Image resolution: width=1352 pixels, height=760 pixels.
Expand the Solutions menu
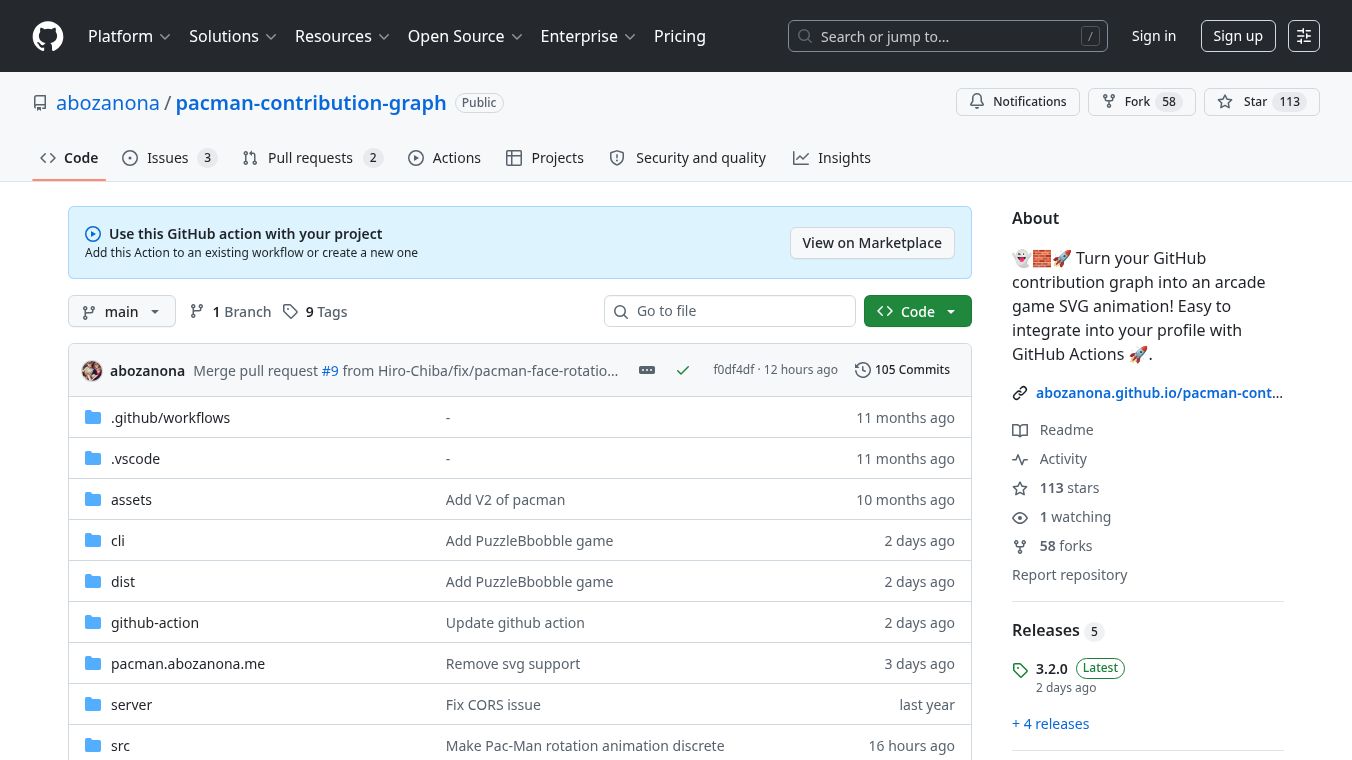coord(232,36)
